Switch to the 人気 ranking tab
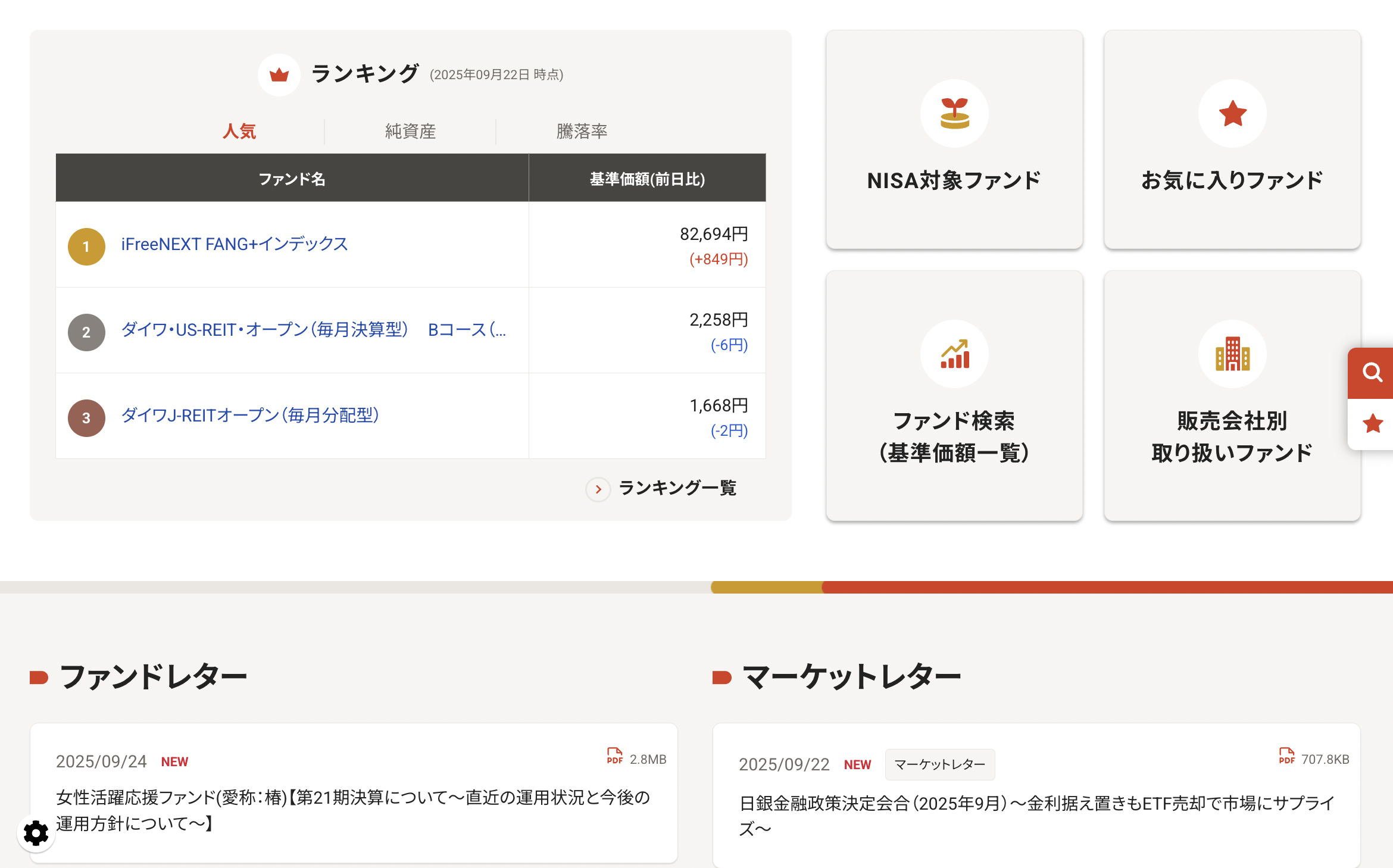This screenshot has height=868, width=1393. (239, 132)
